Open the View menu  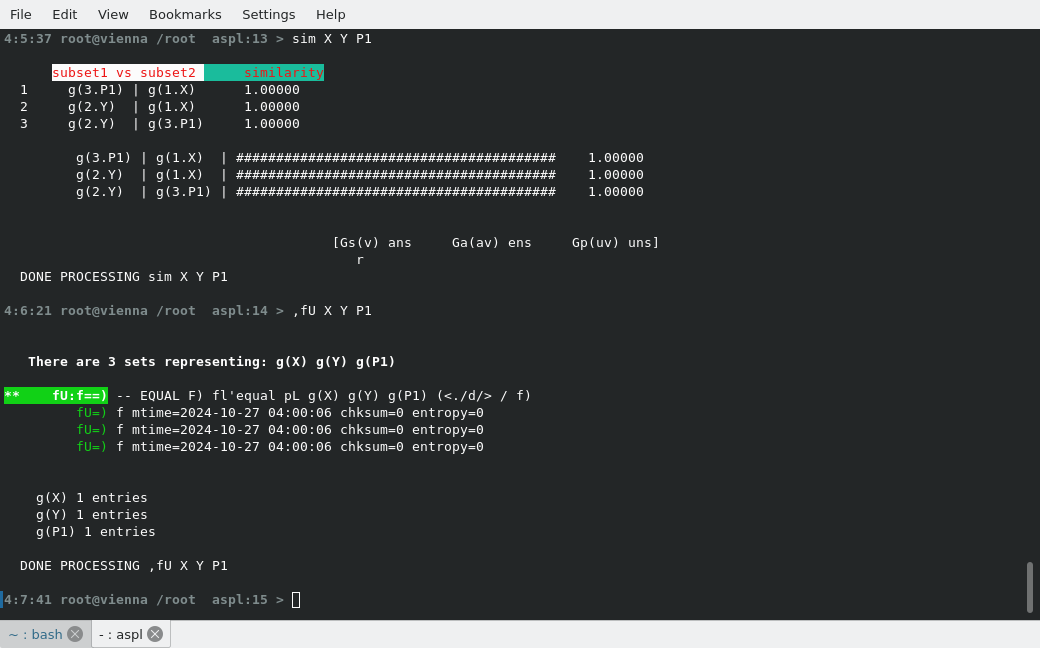tap(113, 14)
